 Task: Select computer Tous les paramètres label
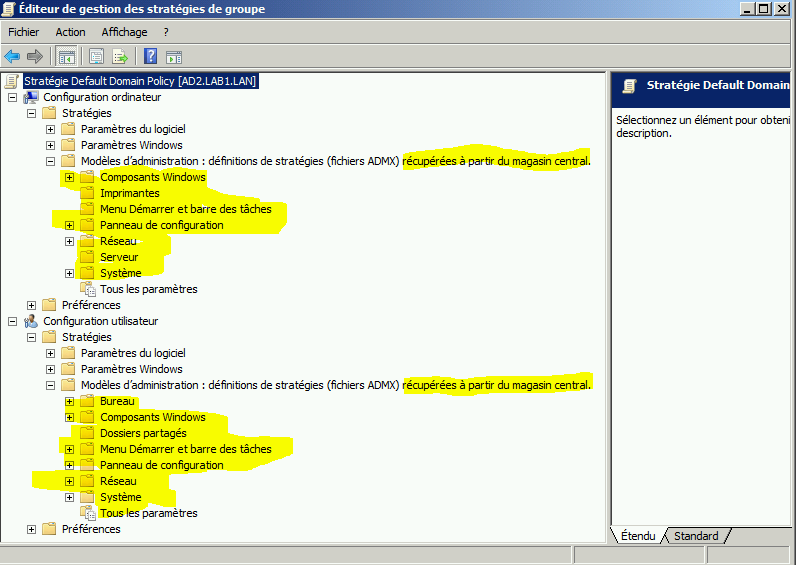pos(149,289)
